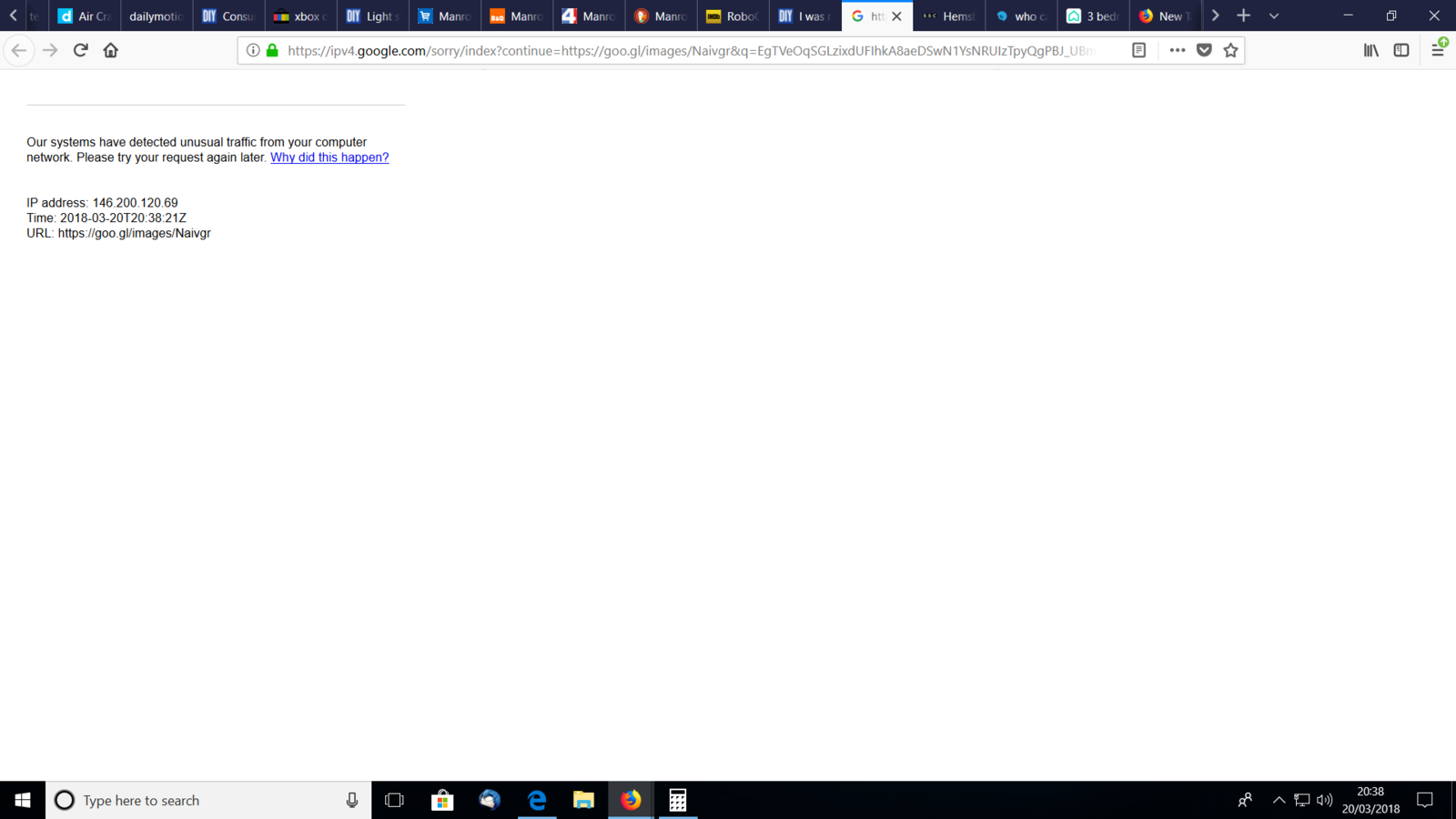The image size is (1456, 819).
Task: Click the site security padlock icon
Action: [x=271, y=50]
